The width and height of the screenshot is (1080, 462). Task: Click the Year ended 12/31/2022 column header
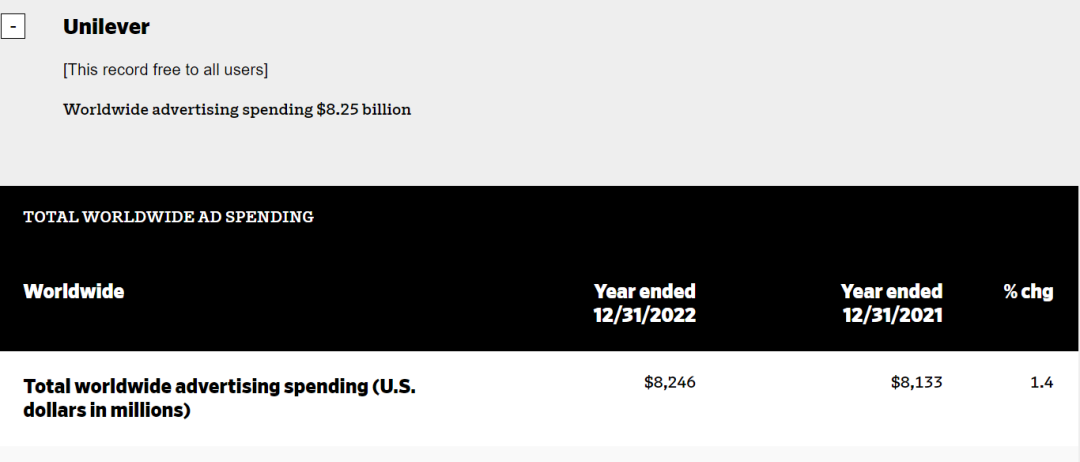point(645,303)
